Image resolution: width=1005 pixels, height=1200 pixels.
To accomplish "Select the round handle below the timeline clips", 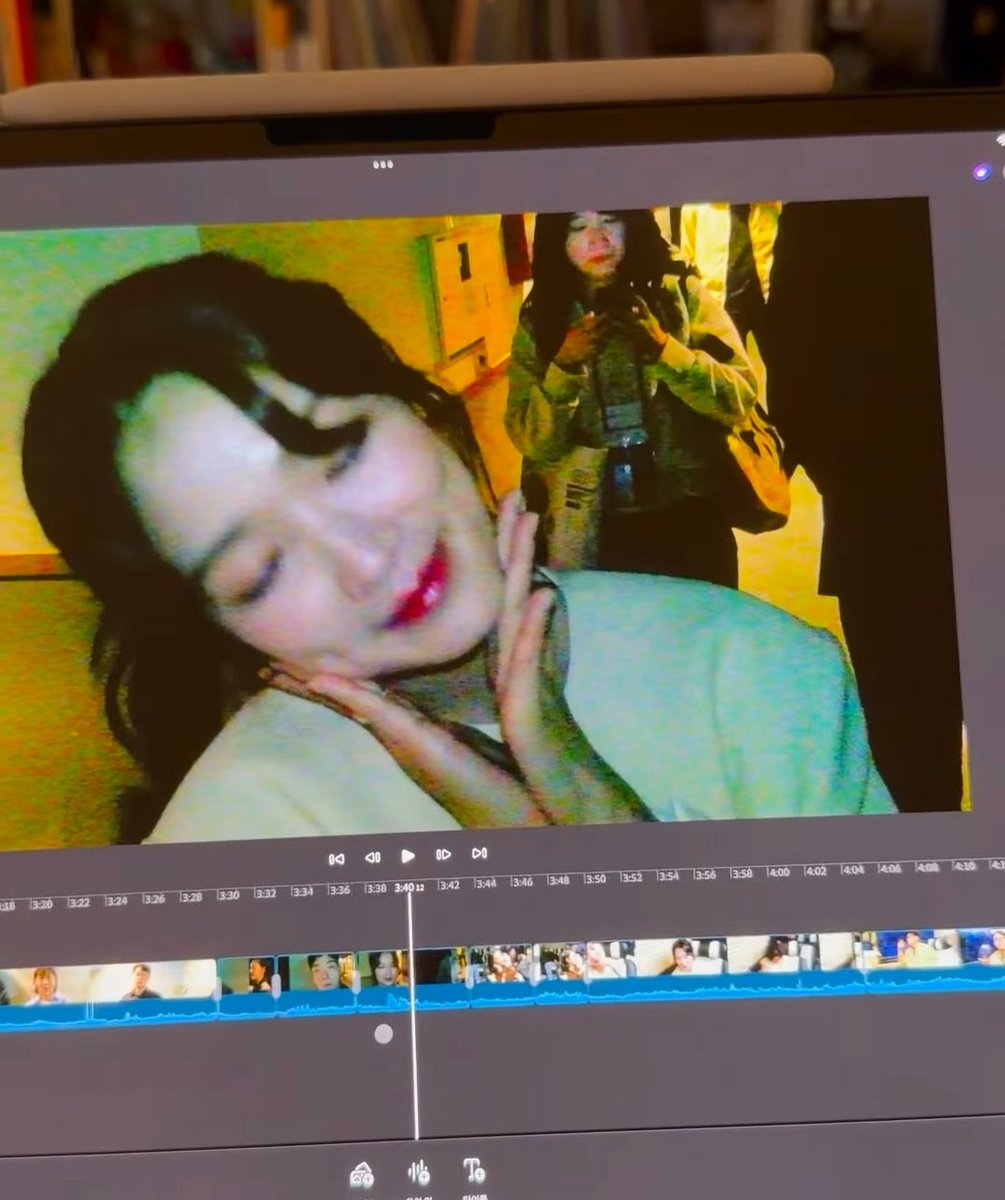I will pyautogui.click(x=383, y=1034).
